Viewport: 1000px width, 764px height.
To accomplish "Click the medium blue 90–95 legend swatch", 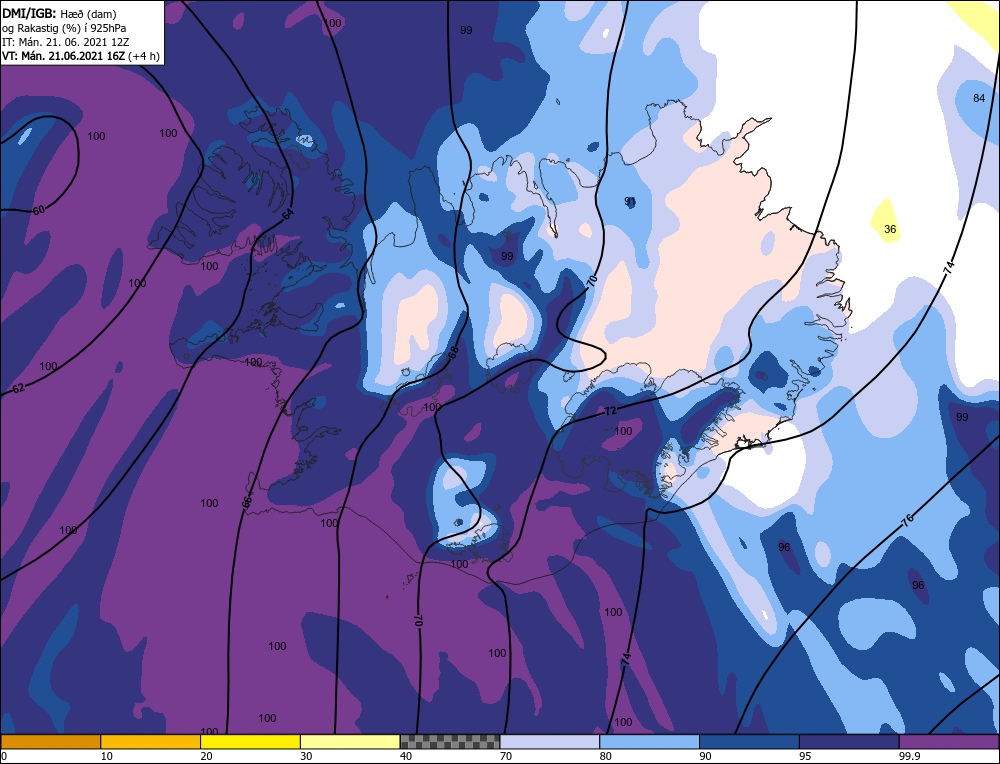I will [749, 742].
